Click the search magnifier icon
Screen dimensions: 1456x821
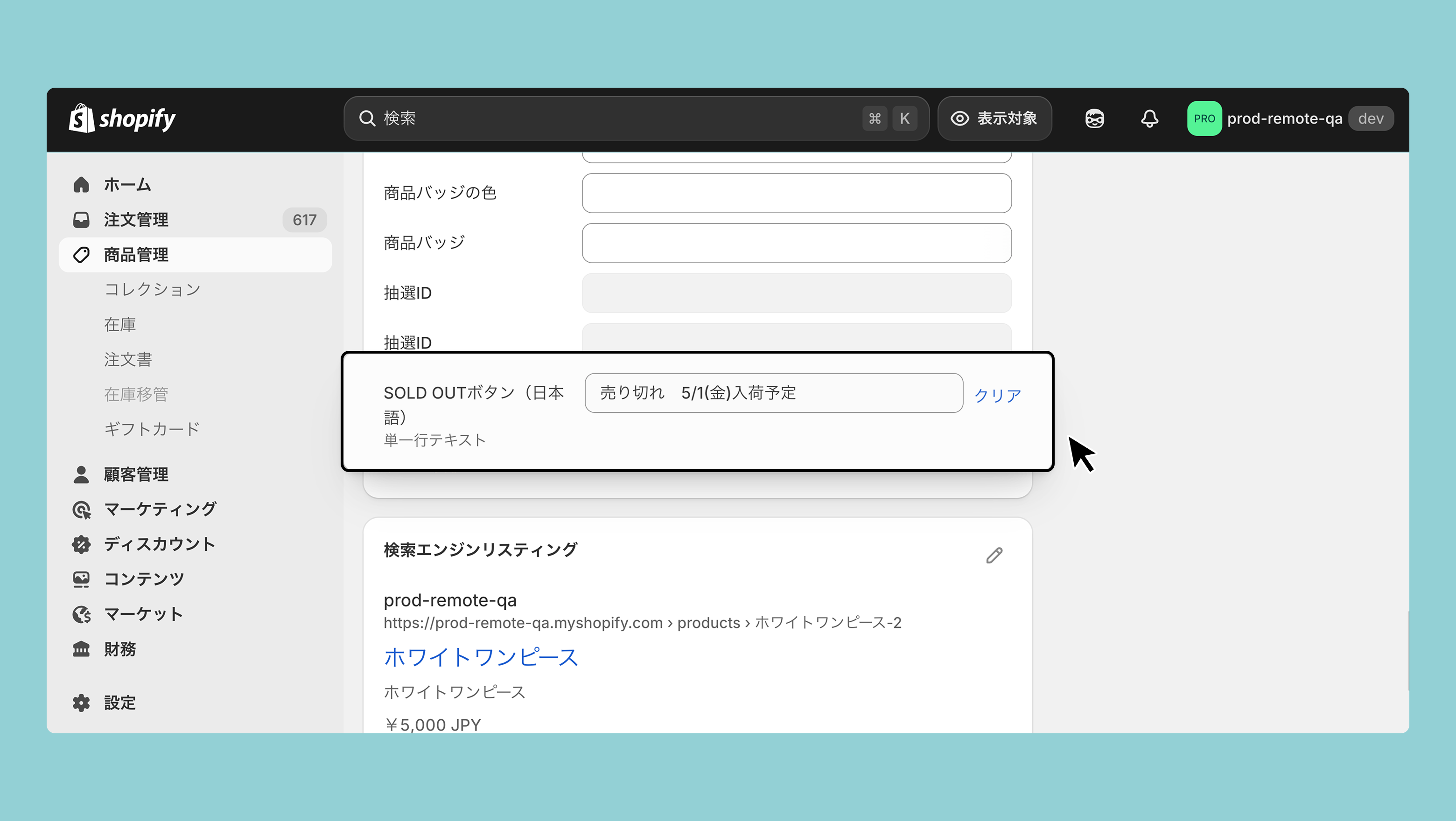pyautogui.click(x=367, y=118)
